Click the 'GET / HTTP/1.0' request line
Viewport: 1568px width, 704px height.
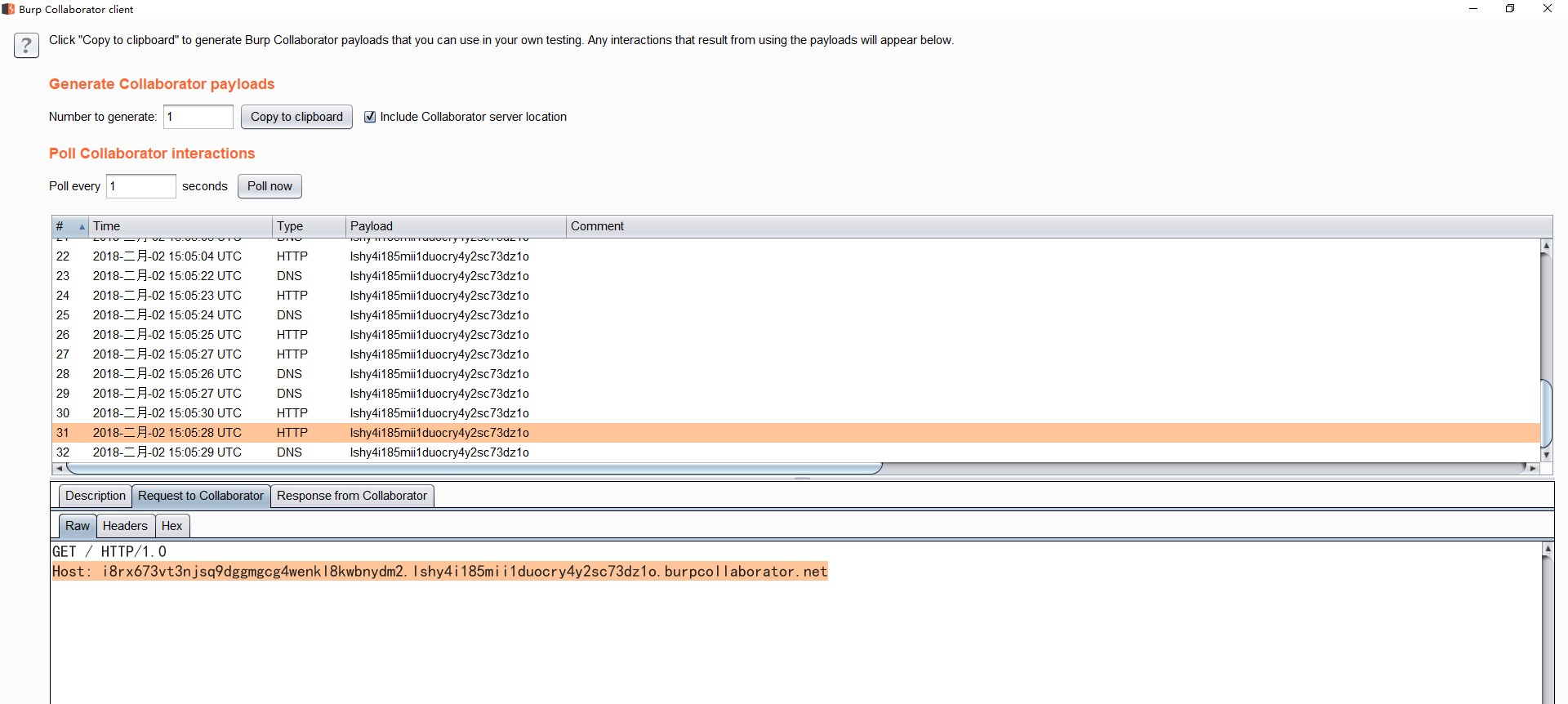click(109, 552)
